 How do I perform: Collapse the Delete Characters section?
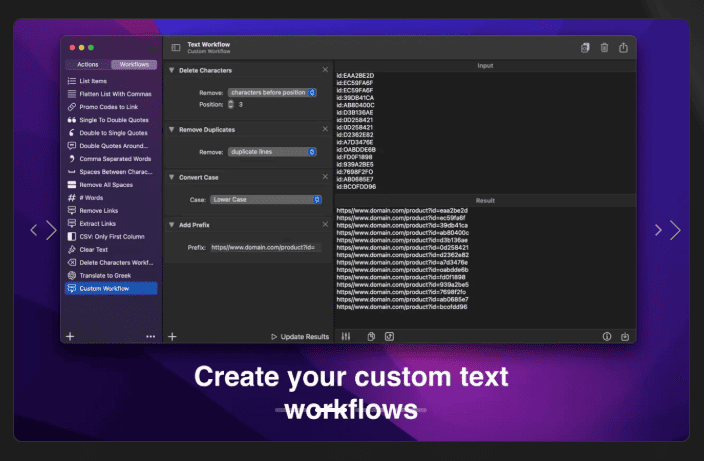pyautogui.click(x=172, y=70)
